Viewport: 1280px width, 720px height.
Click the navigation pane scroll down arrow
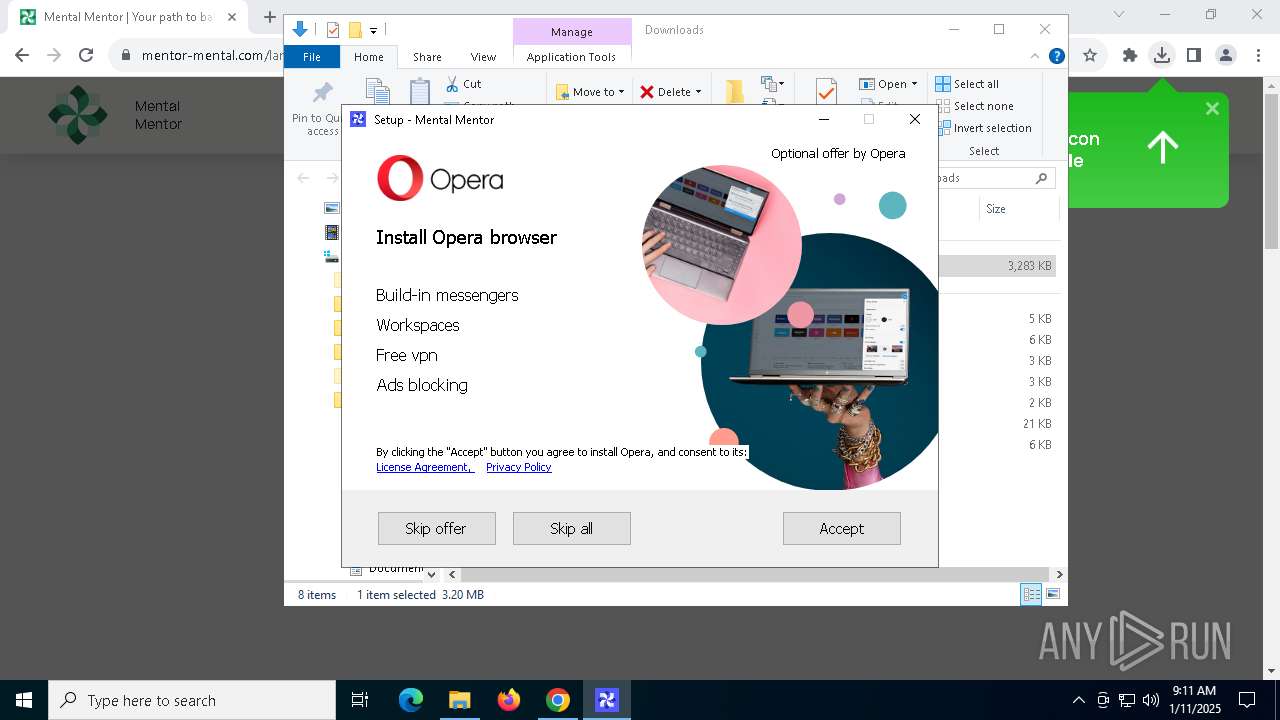point(431,574)
